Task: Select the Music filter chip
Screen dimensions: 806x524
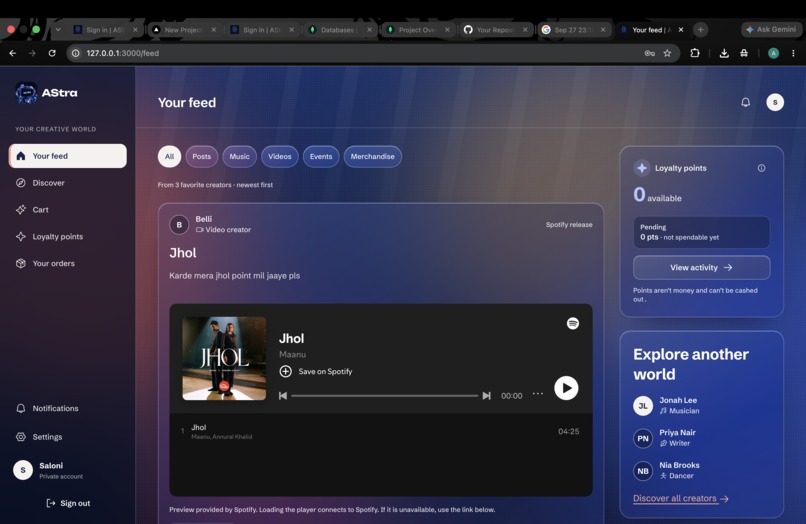Action: click(x=239, y=156)
